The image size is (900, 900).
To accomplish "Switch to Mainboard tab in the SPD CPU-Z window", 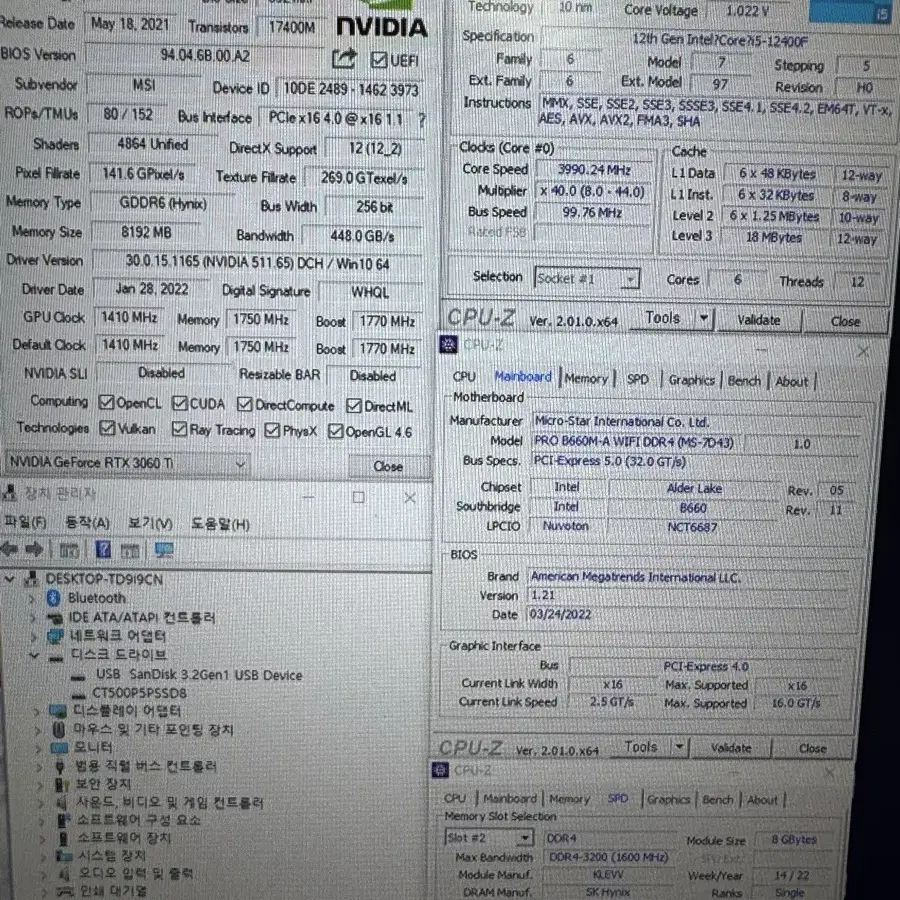I will (x=510, y=798).
